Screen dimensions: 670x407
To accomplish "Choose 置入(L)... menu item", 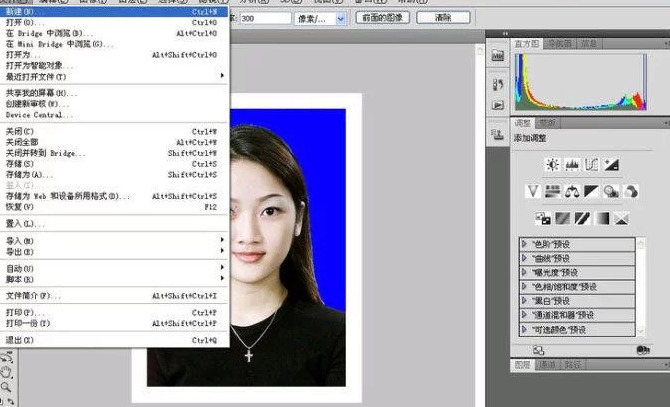I will pos(115,223).
